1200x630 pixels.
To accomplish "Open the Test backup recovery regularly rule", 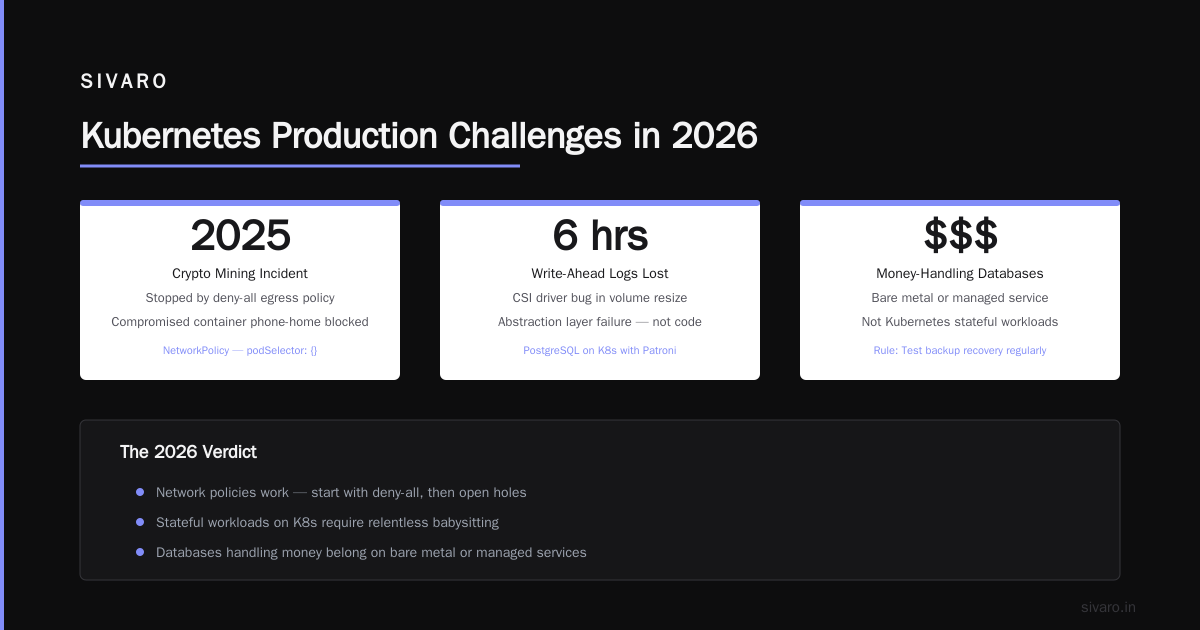I will (960, 351).
